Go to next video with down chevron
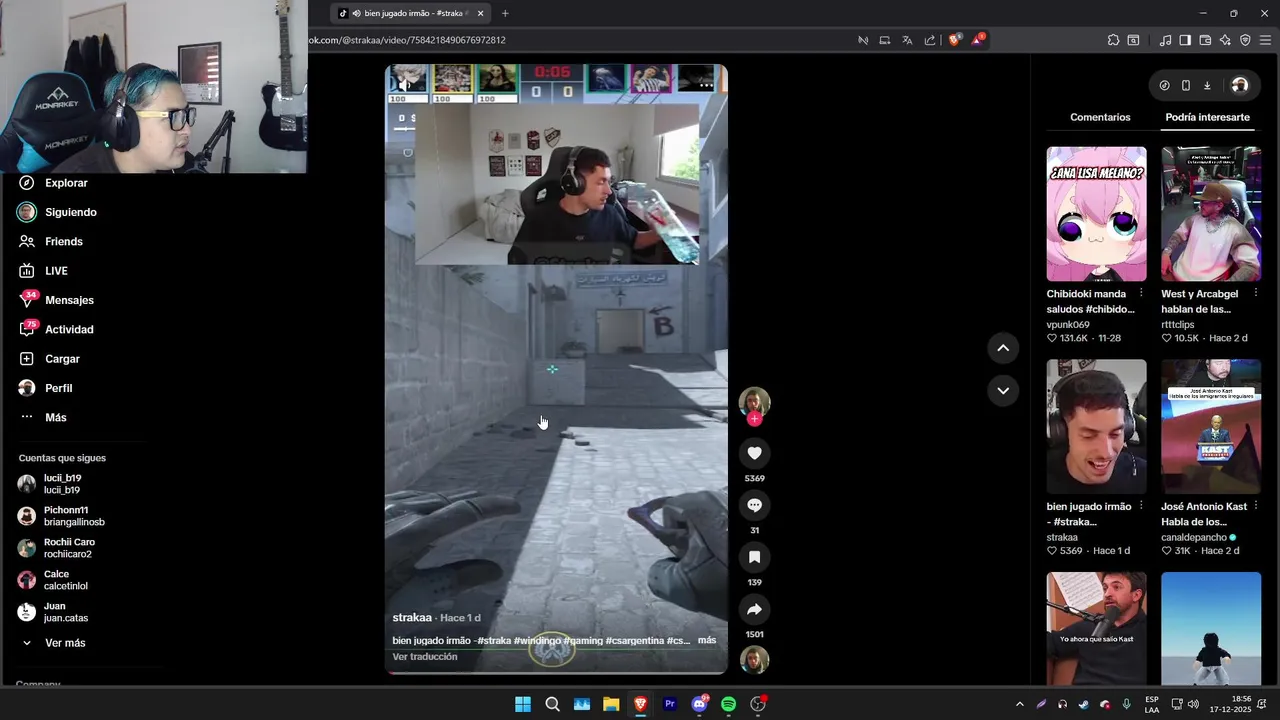This screenshot has width=1280, height=720. [1003, 390]
